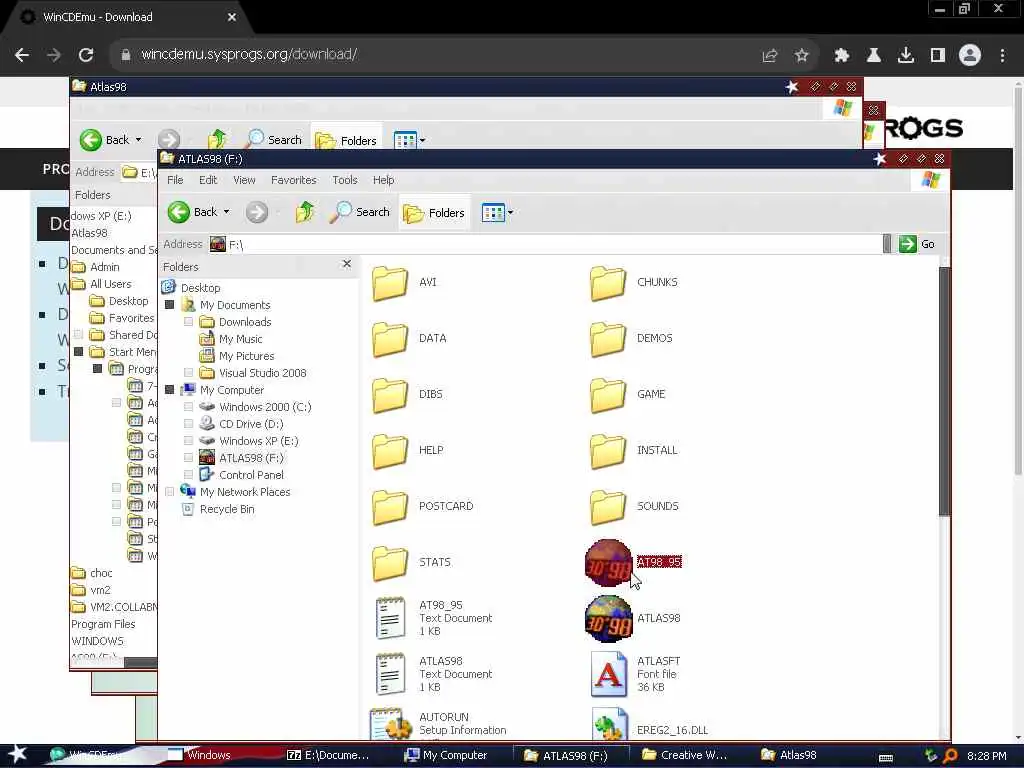This screenshot has height=768, width=1024.
Task: Switch to Atlas98 taskbar button
Action: [789, 756]
